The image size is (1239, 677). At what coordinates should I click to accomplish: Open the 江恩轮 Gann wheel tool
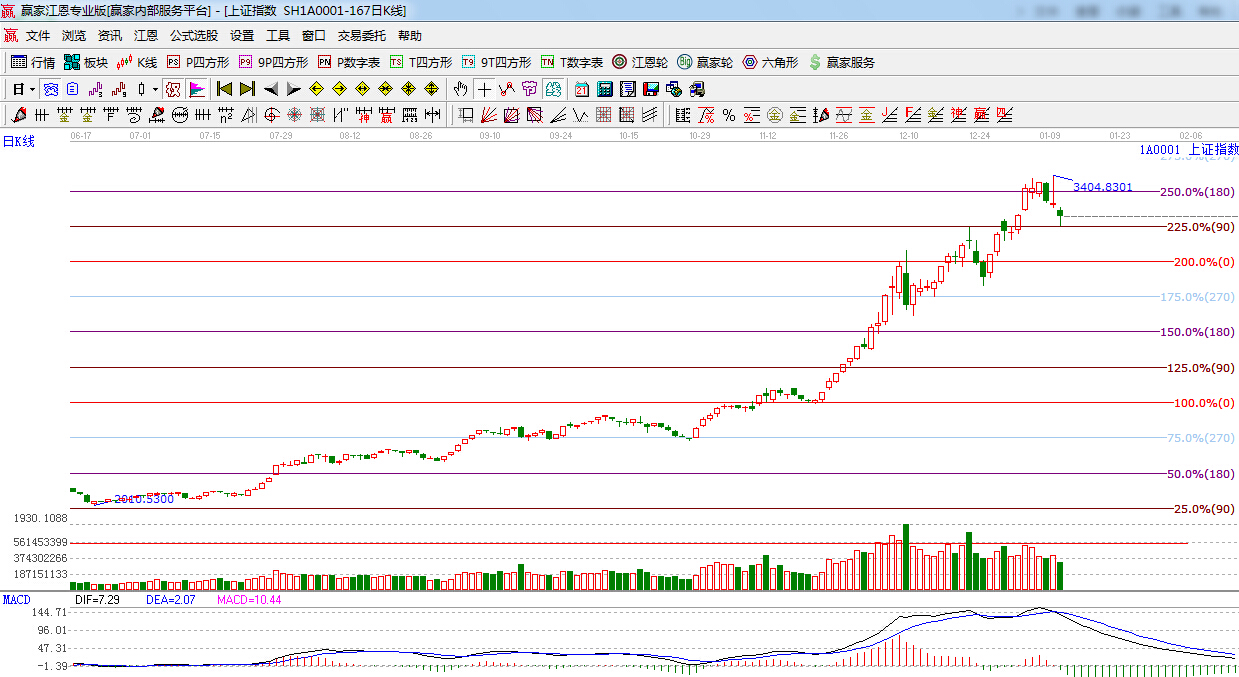640,62
